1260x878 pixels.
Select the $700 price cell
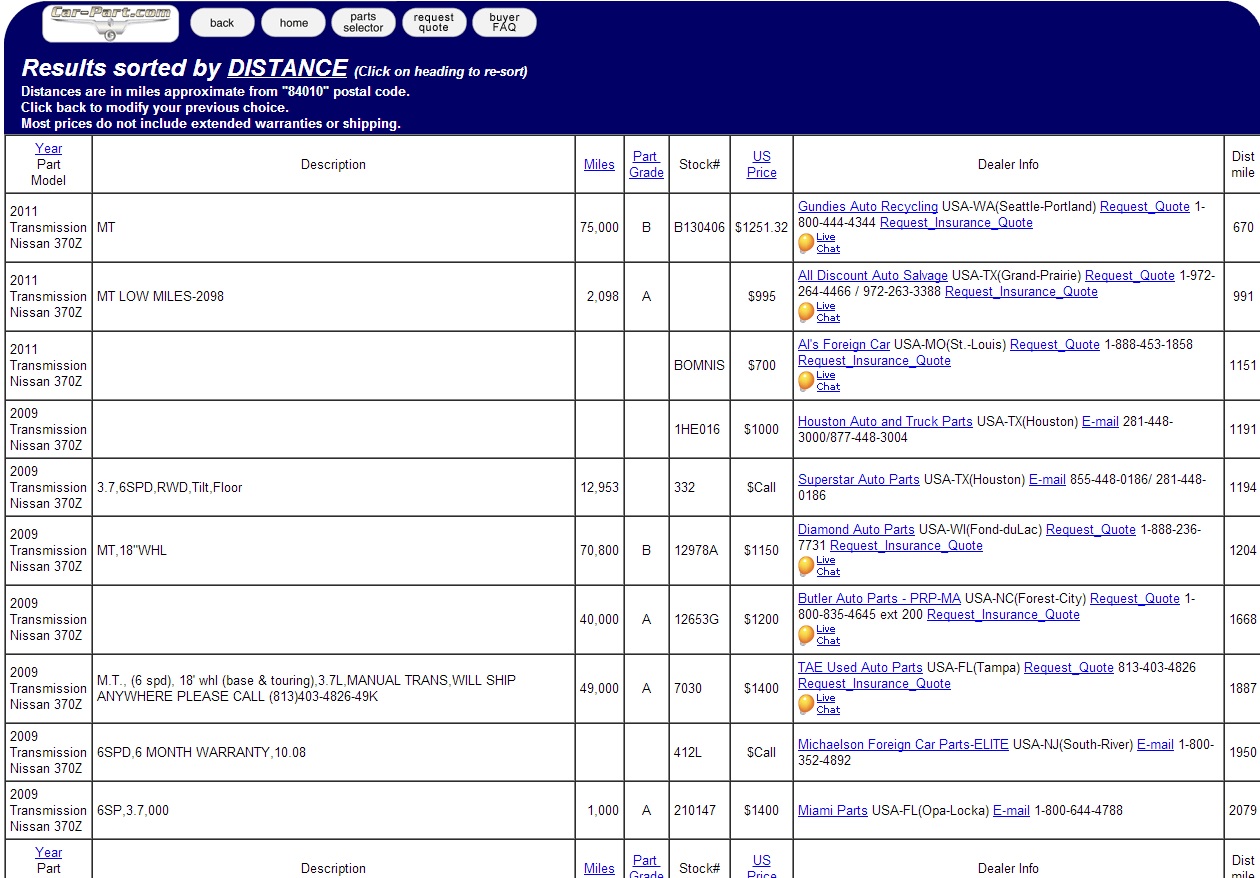[761, 366]
